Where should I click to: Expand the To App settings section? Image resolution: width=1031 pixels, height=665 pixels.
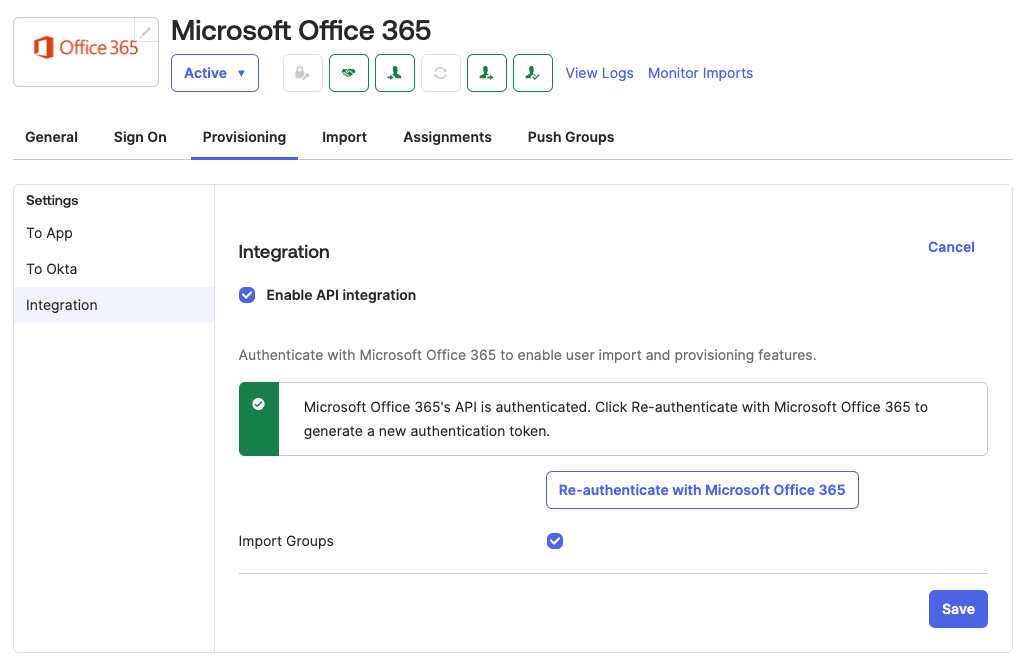pos(49,233)
